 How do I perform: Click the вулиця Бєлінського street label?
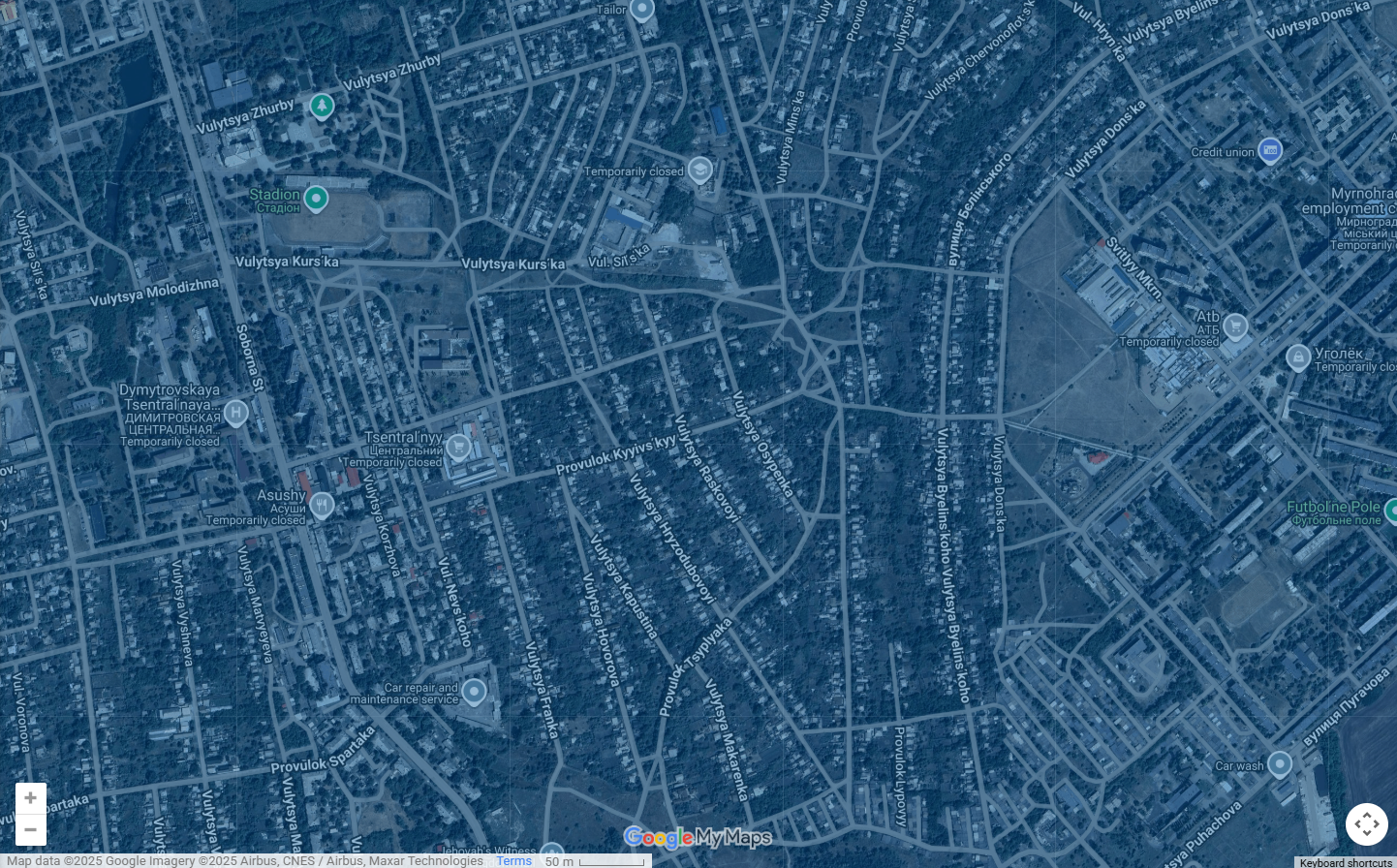(979, 208)
